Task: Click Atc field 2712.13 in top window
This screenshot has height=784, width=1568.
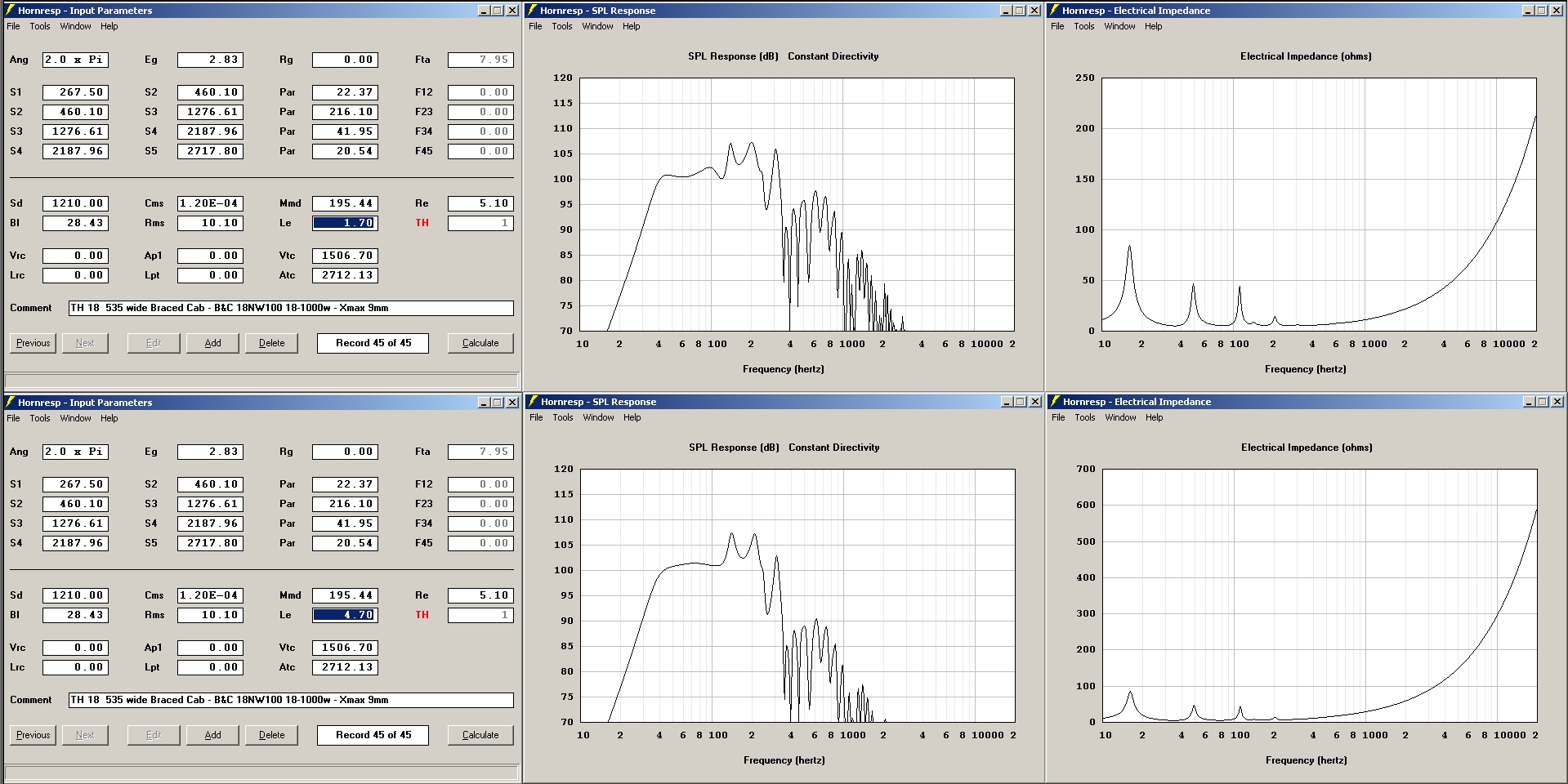Action: pos(345,275)
